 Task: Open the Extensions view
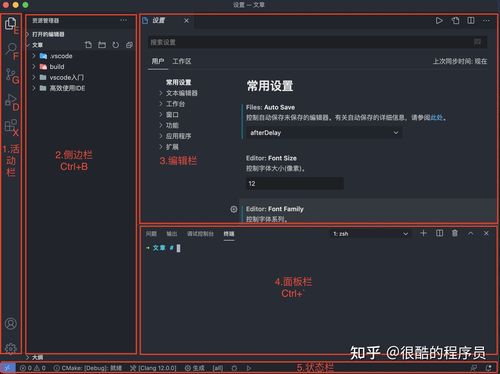pos(11,125)
